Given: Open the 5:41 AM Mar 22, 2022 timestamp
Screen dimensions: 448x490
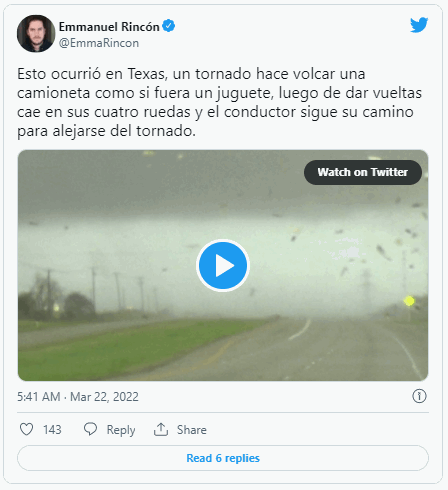Looking at the screenshot, I should point(78,397).
